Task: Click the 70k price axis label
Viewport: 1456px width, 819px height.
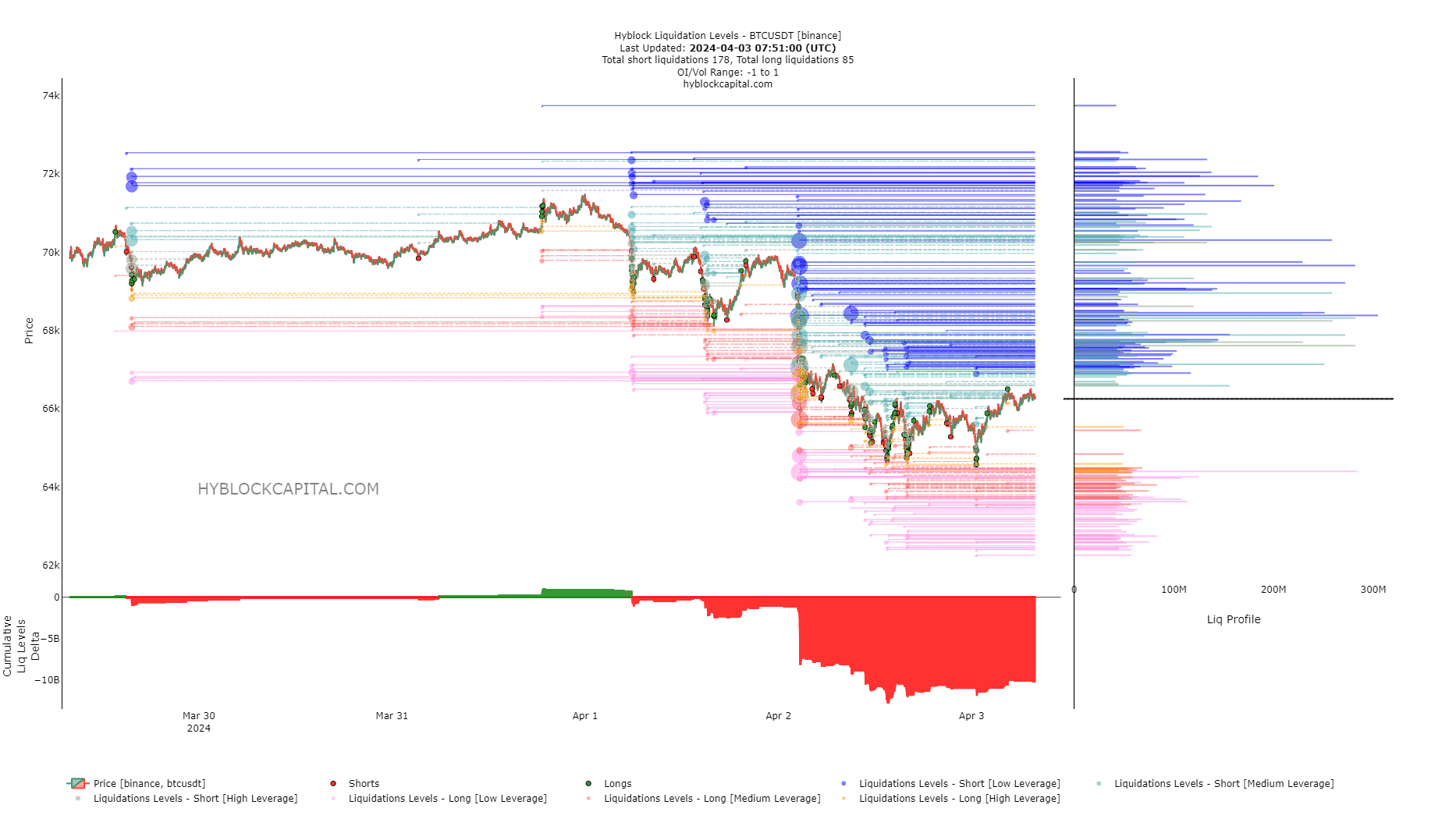Action: [x=51, y=253]
